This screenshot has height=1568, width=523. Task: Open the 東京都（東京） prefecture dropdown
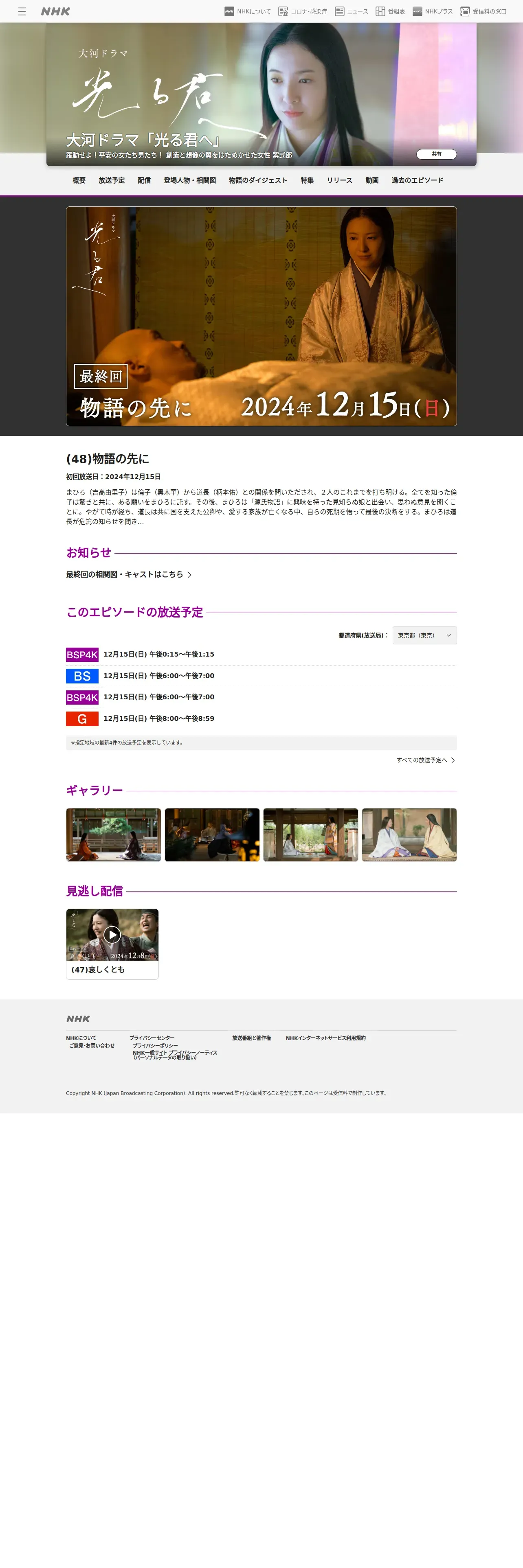pyautogui.click(x=424, y=635)
